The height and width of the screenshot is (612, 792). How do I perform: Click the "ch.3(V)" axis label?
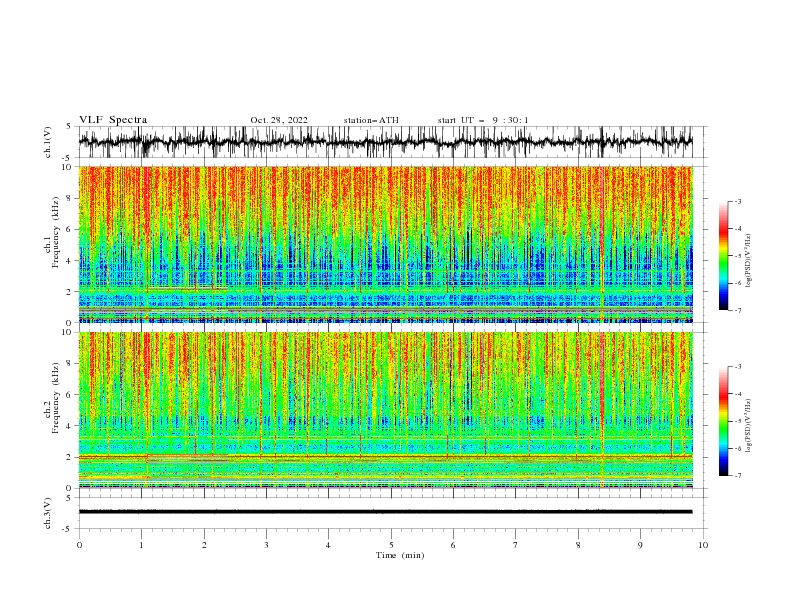click(48, 513)
